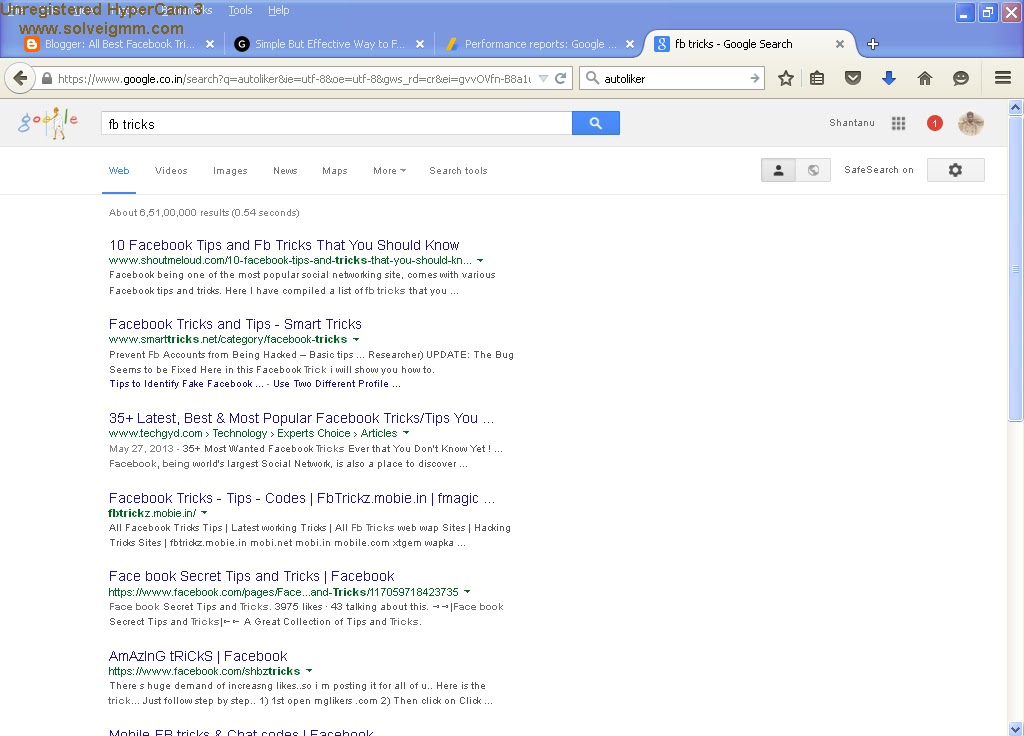This screenshot has height=736, width=1024.
Task: Select the Videos search tab
Action: pos(171,170)
